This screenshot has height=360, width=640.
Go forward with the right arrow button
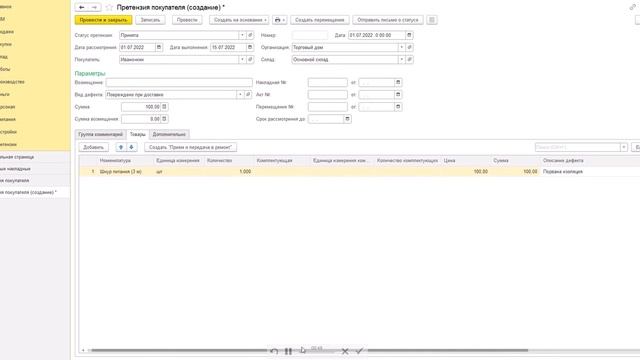point(94,7)
